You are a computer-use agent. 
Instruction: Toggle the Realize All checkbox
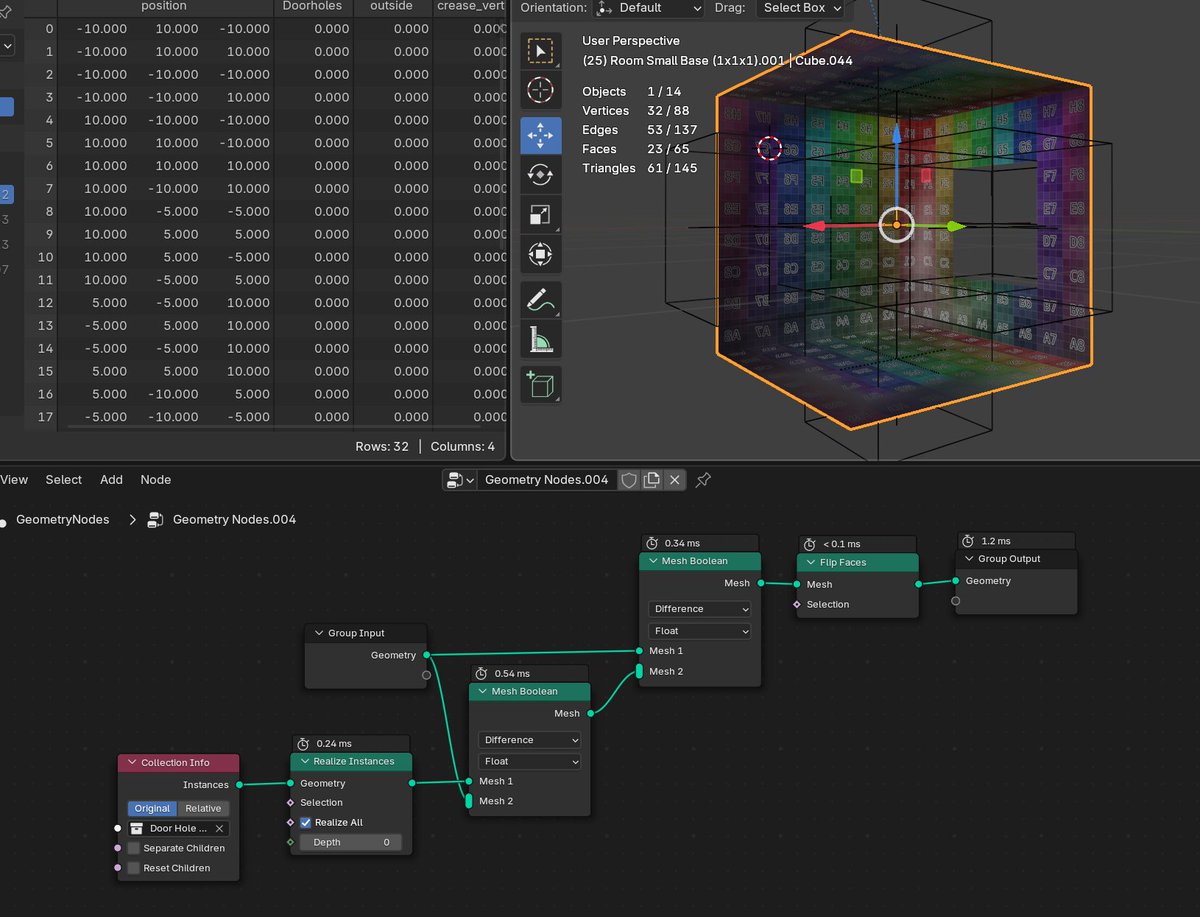[x=306, y=822]
